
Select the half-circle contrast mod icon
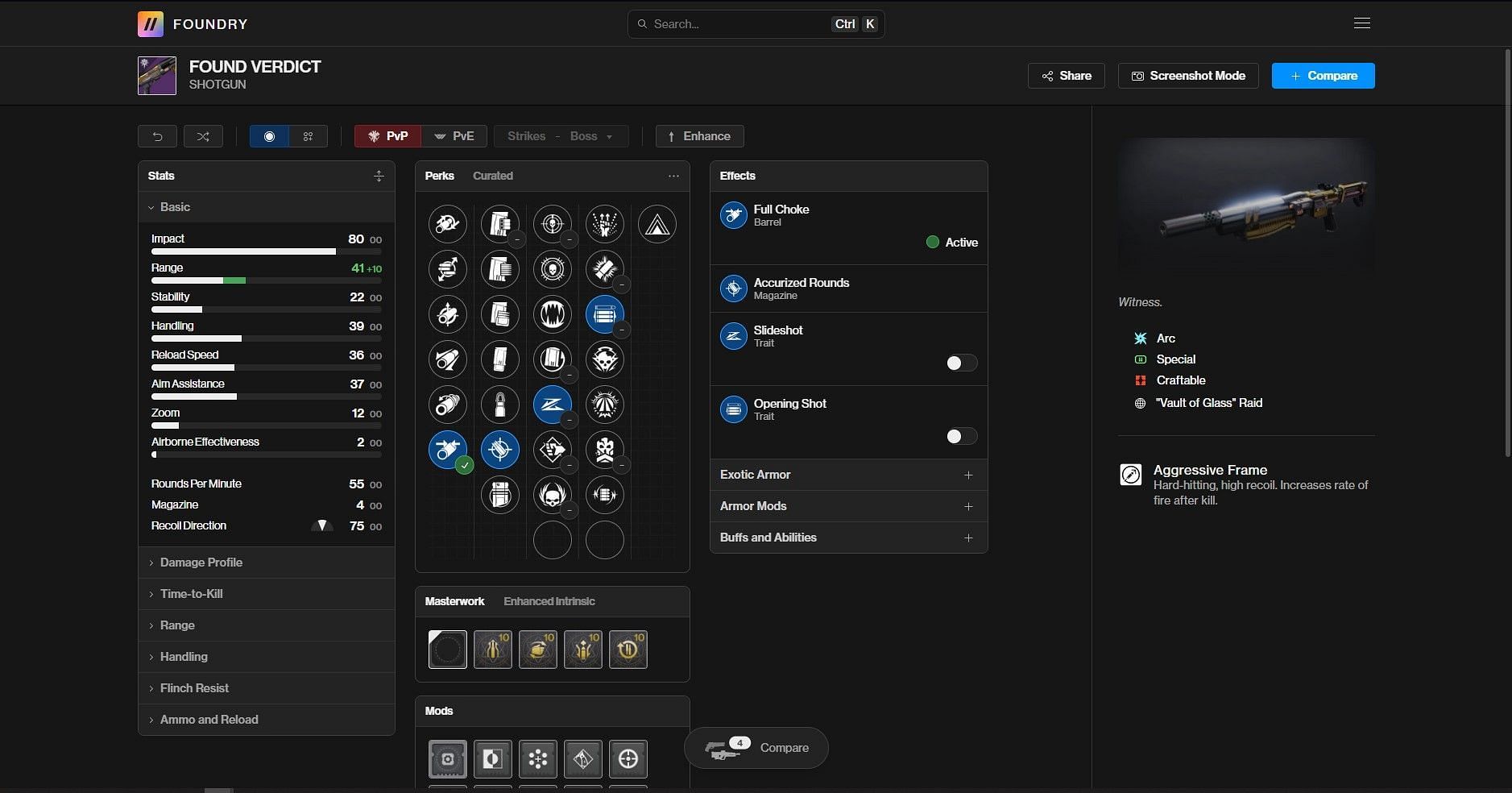[x=492, y=758]
